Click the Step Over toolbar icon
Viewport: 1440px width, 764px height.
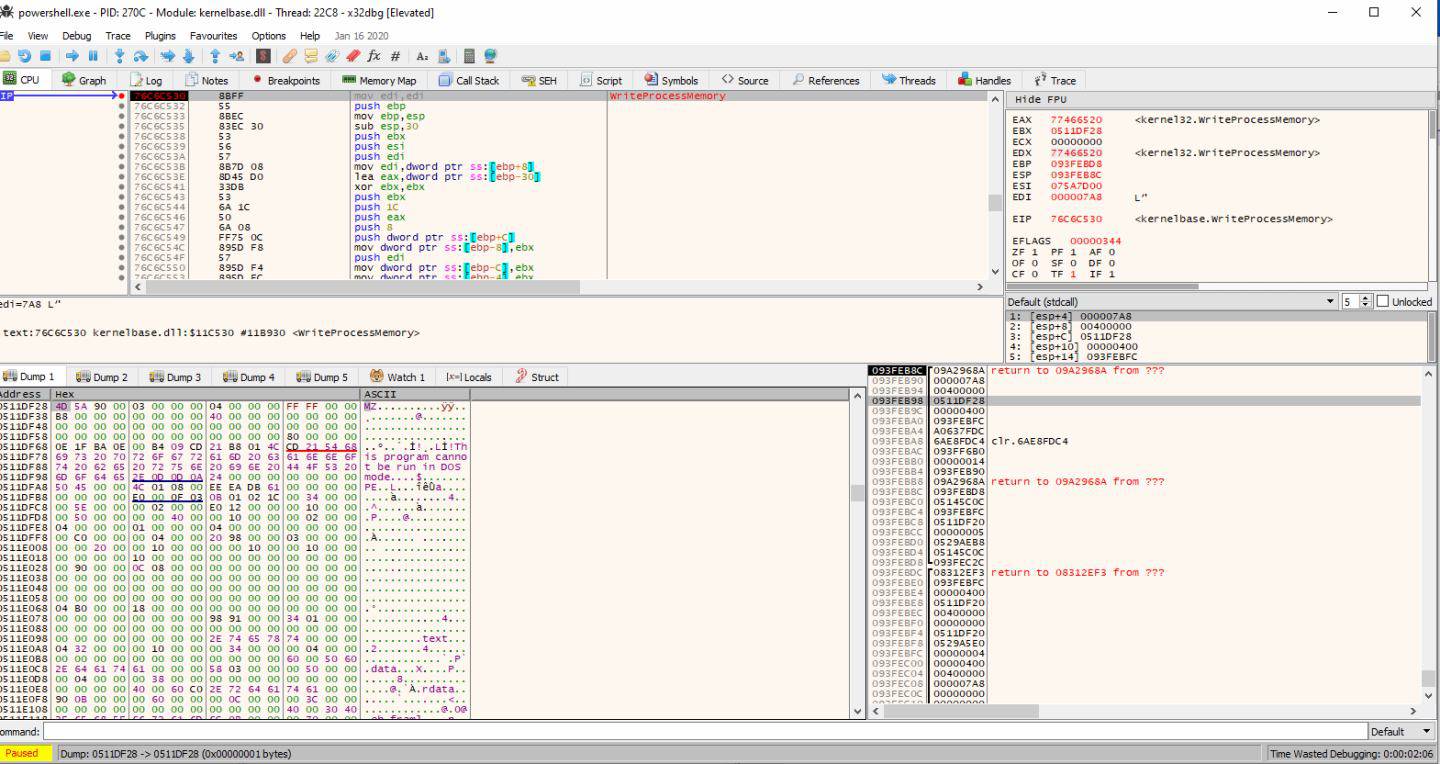coord(142,57)
